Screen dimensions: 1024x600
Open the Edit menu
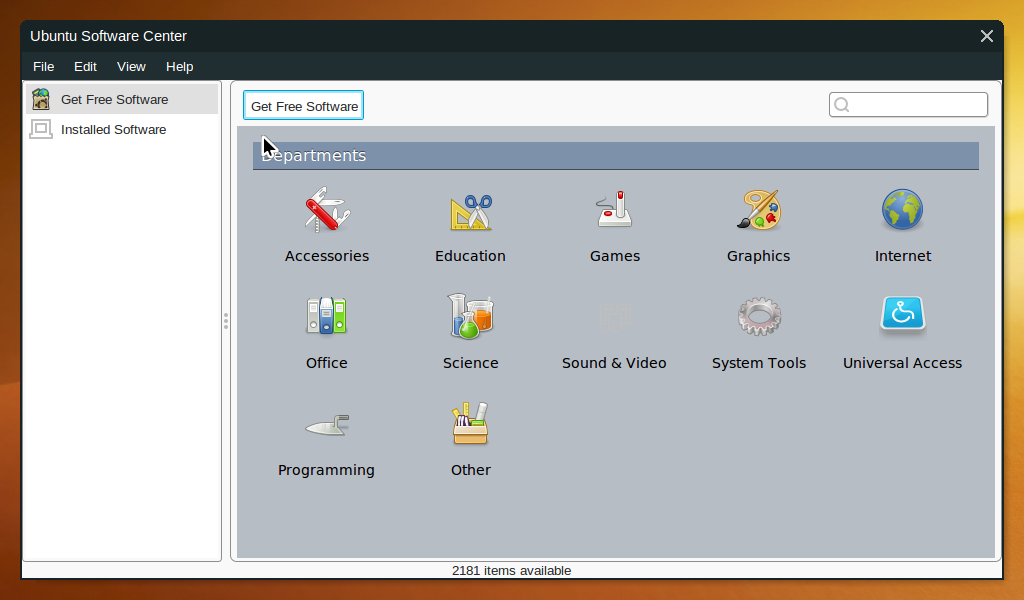click(x=86, y=67)
